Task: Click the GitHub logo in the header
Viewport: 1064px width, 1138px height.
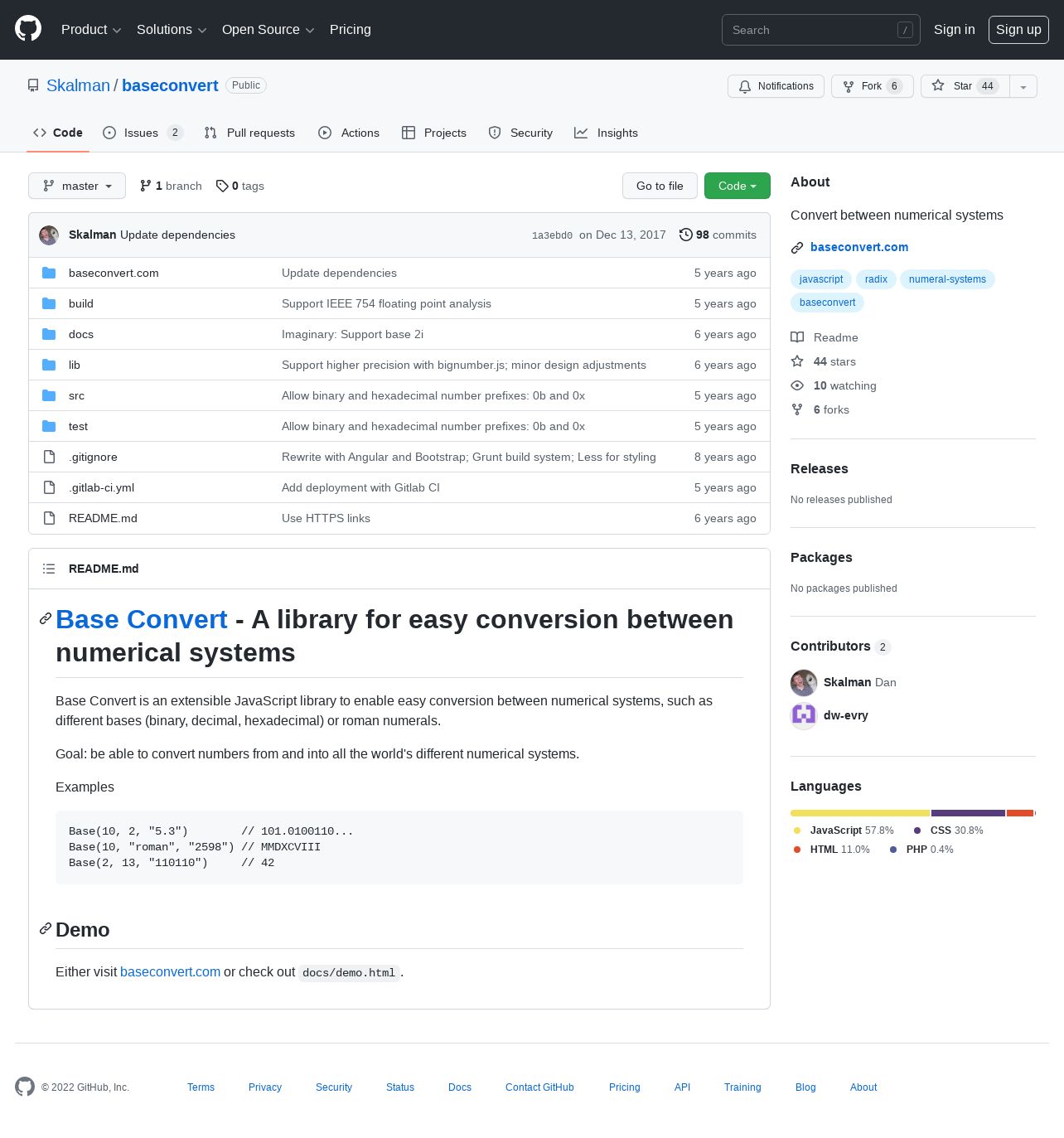Action: point(28,29)
